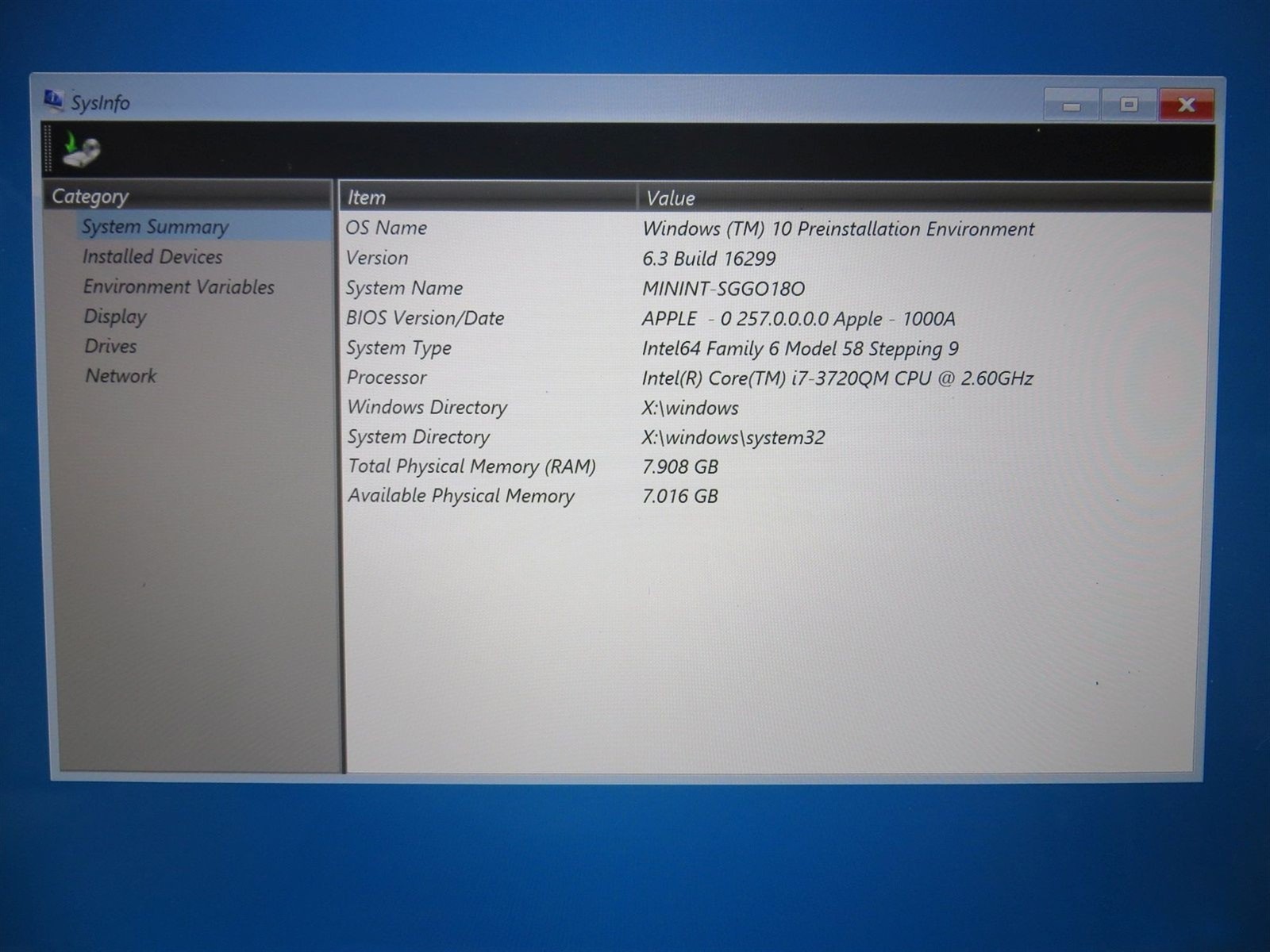The height and width of the screenshot is (952, 1270).
Task: Open Environment Variables category
Action: coord(179,286)
